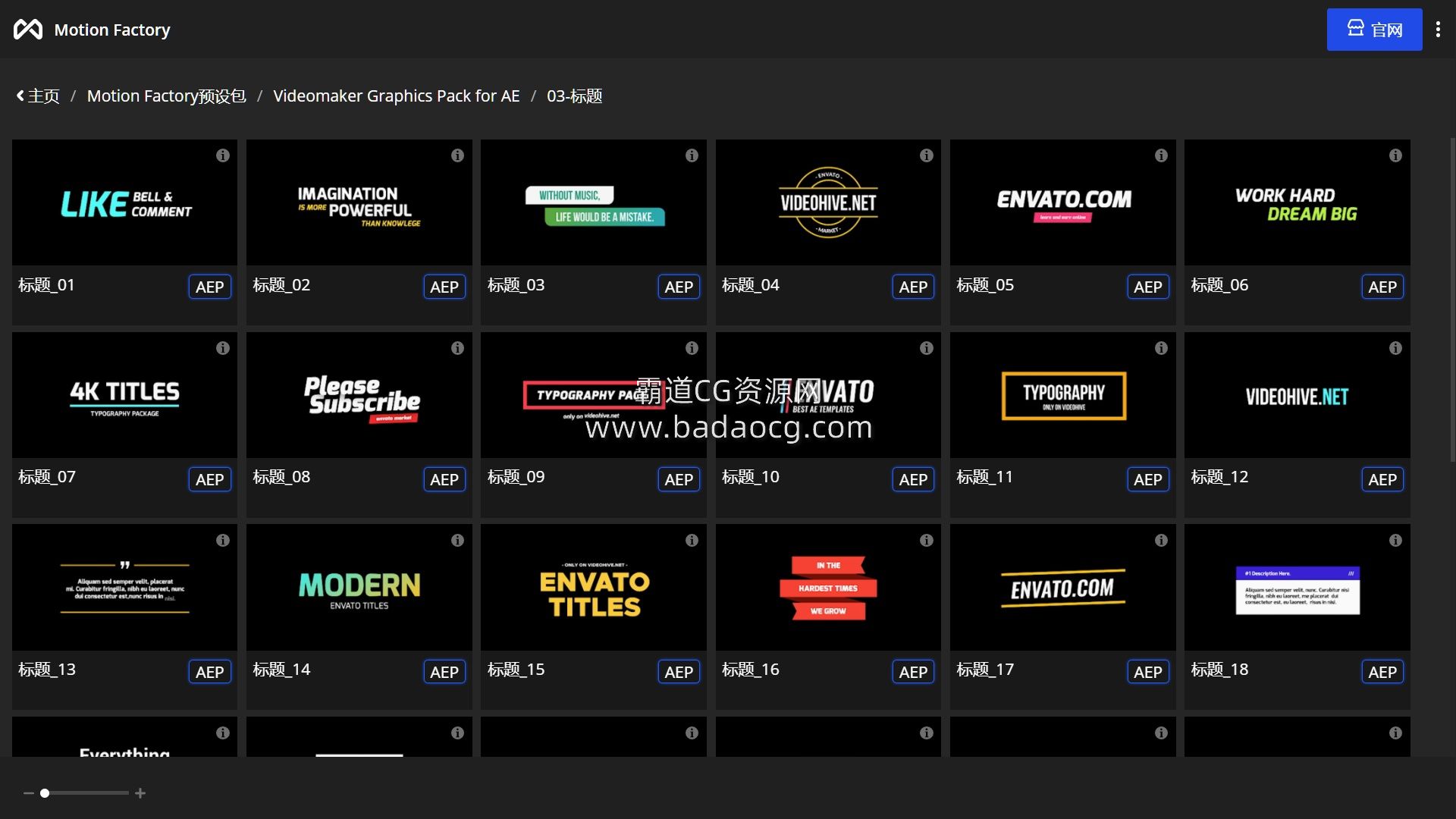
Task: Go back to 主页 breadcrumb
Action: click(x=38, y=96)
